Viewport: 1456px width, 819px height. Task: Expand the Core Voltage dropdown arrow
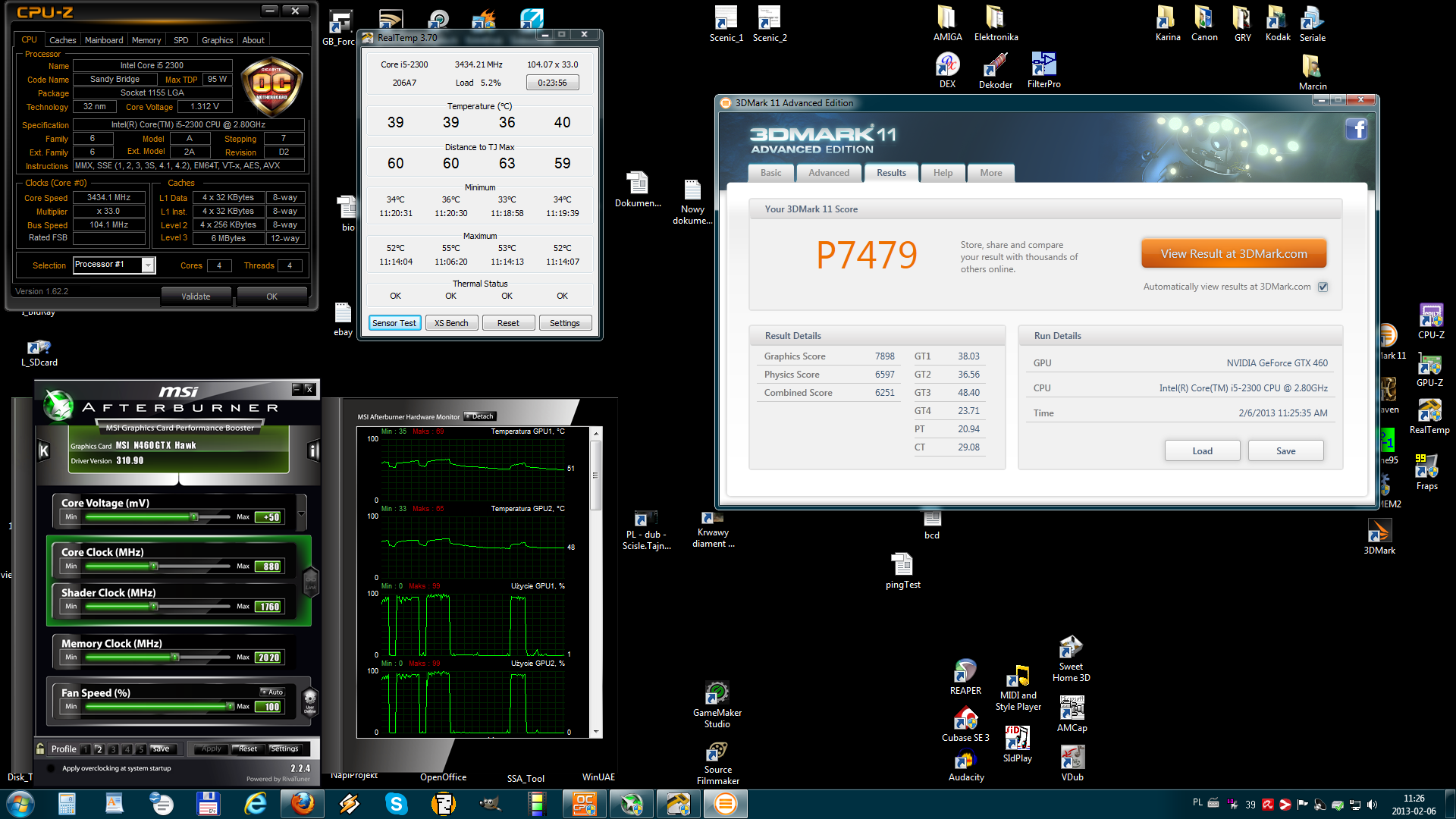click(301, 513)
